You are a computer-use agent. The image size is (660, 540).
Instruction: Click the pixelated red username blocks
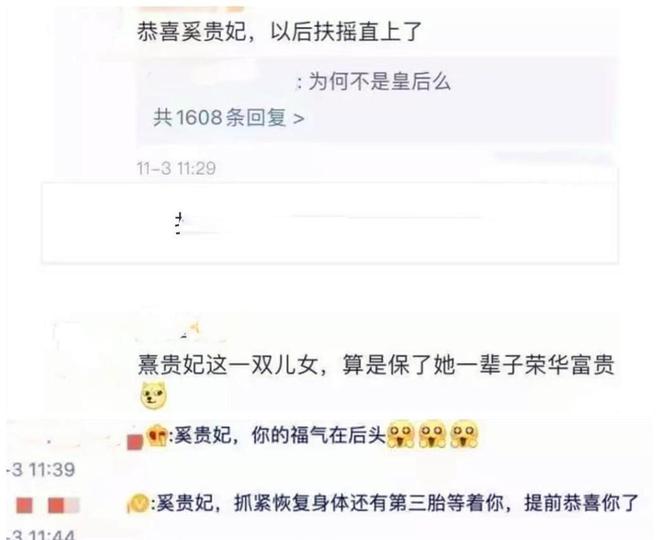coord(47,505)
